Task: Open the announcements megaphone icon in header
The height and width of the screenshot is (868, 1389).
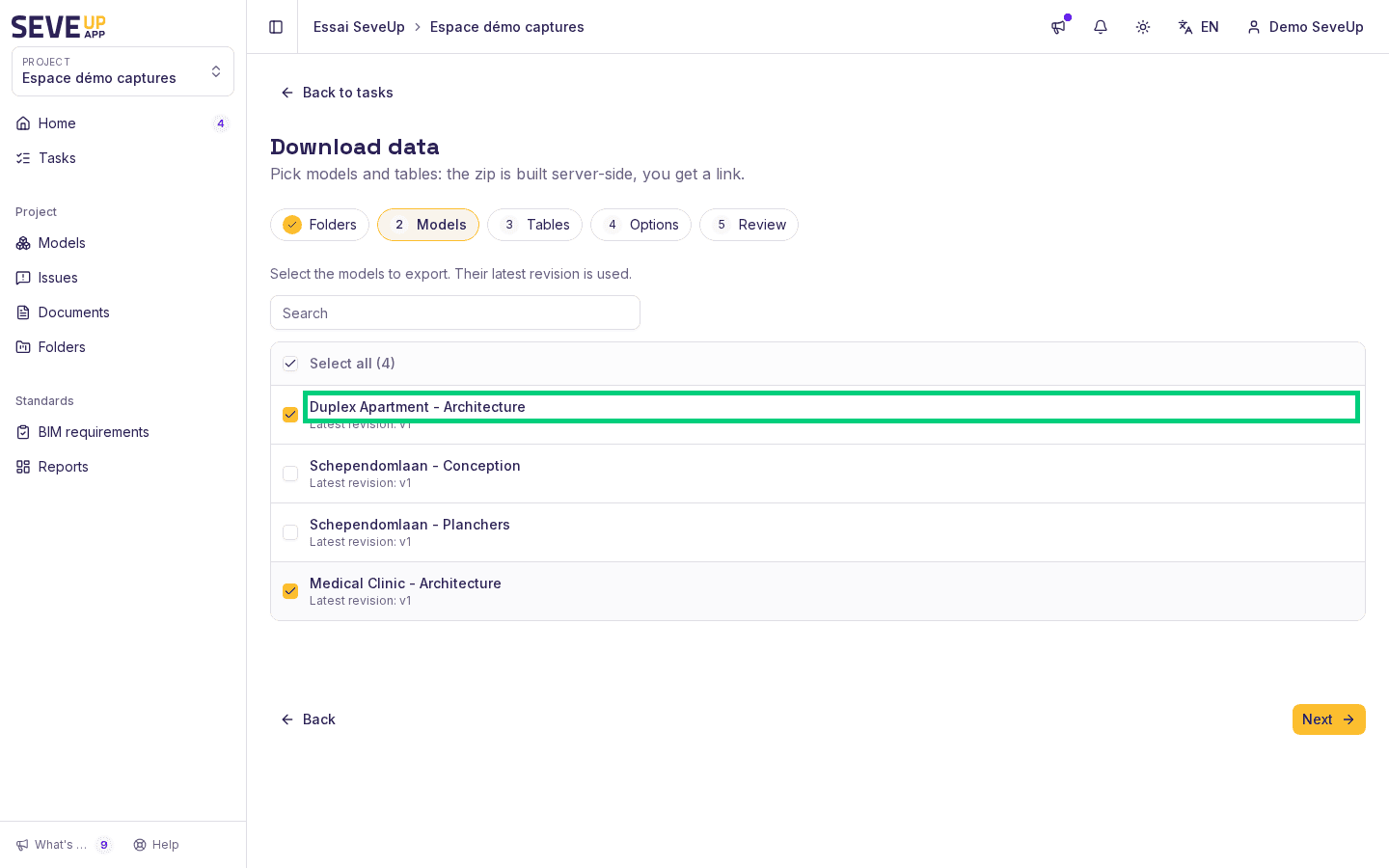Action: coord(1058,27)
